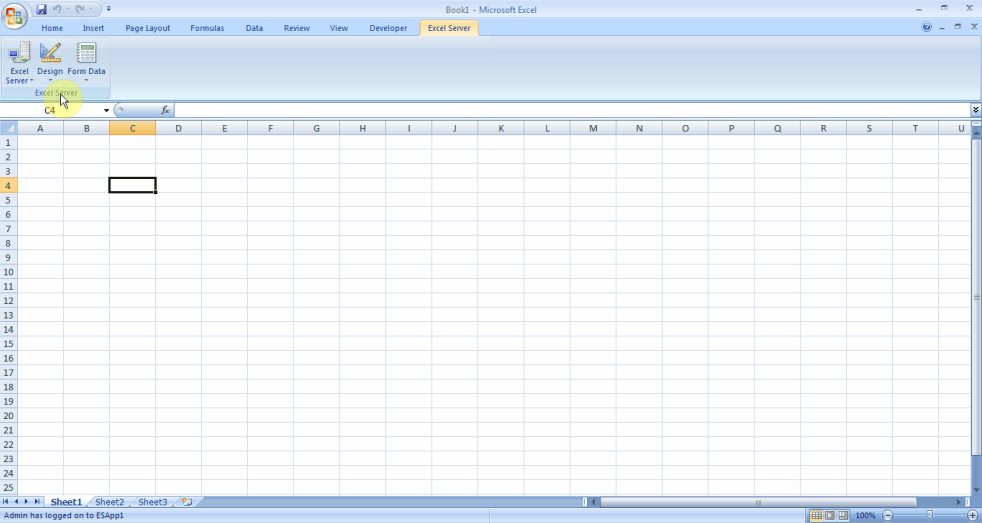This screenshot has height=523, width=982.
Task: Go to next sheet navigation arrow
Action: 26,502
